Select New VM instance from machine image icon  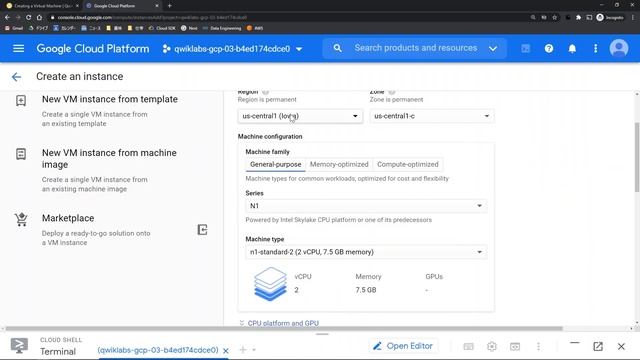21,154
